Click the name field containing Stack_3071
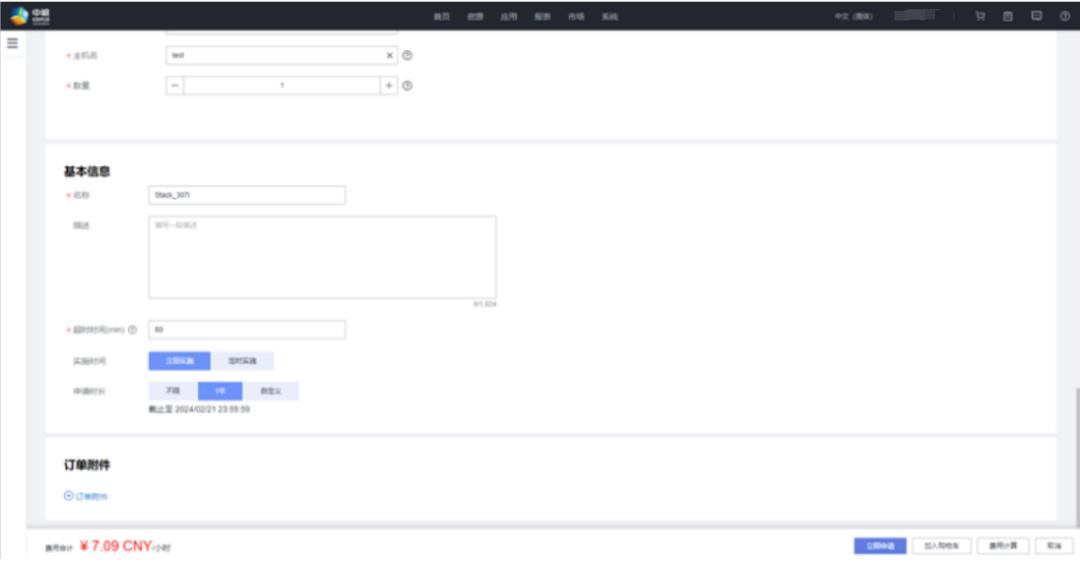The image size is (1080, 564). [247, 195]
